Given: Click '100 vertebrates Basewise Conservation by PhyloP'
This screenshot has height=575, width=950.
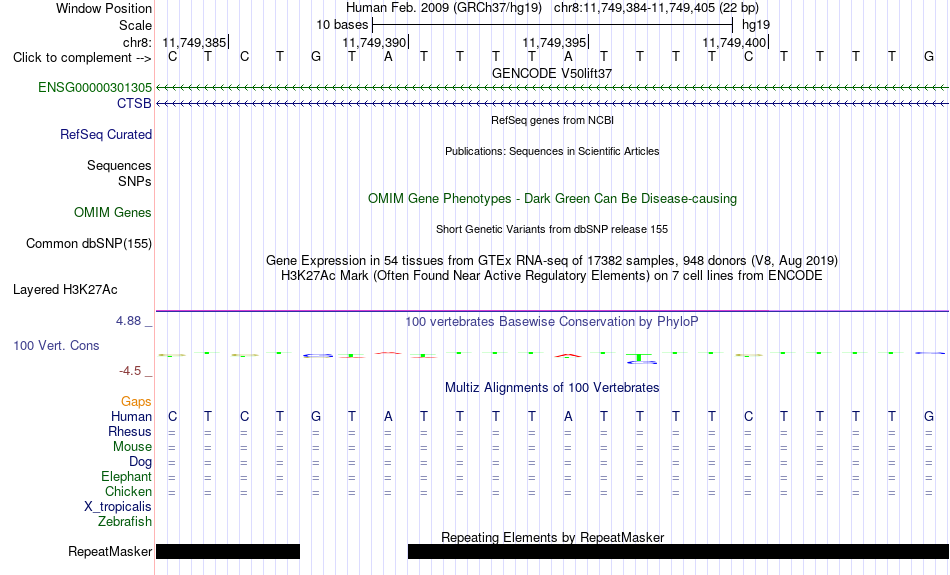Looking at the screenshot, I should 552,322.
